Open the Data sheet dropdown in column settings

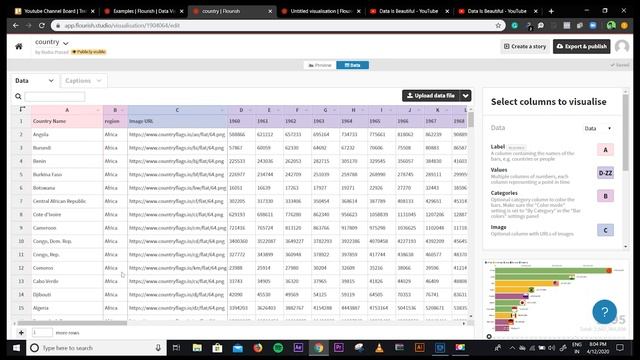click(x=598, y=129)
